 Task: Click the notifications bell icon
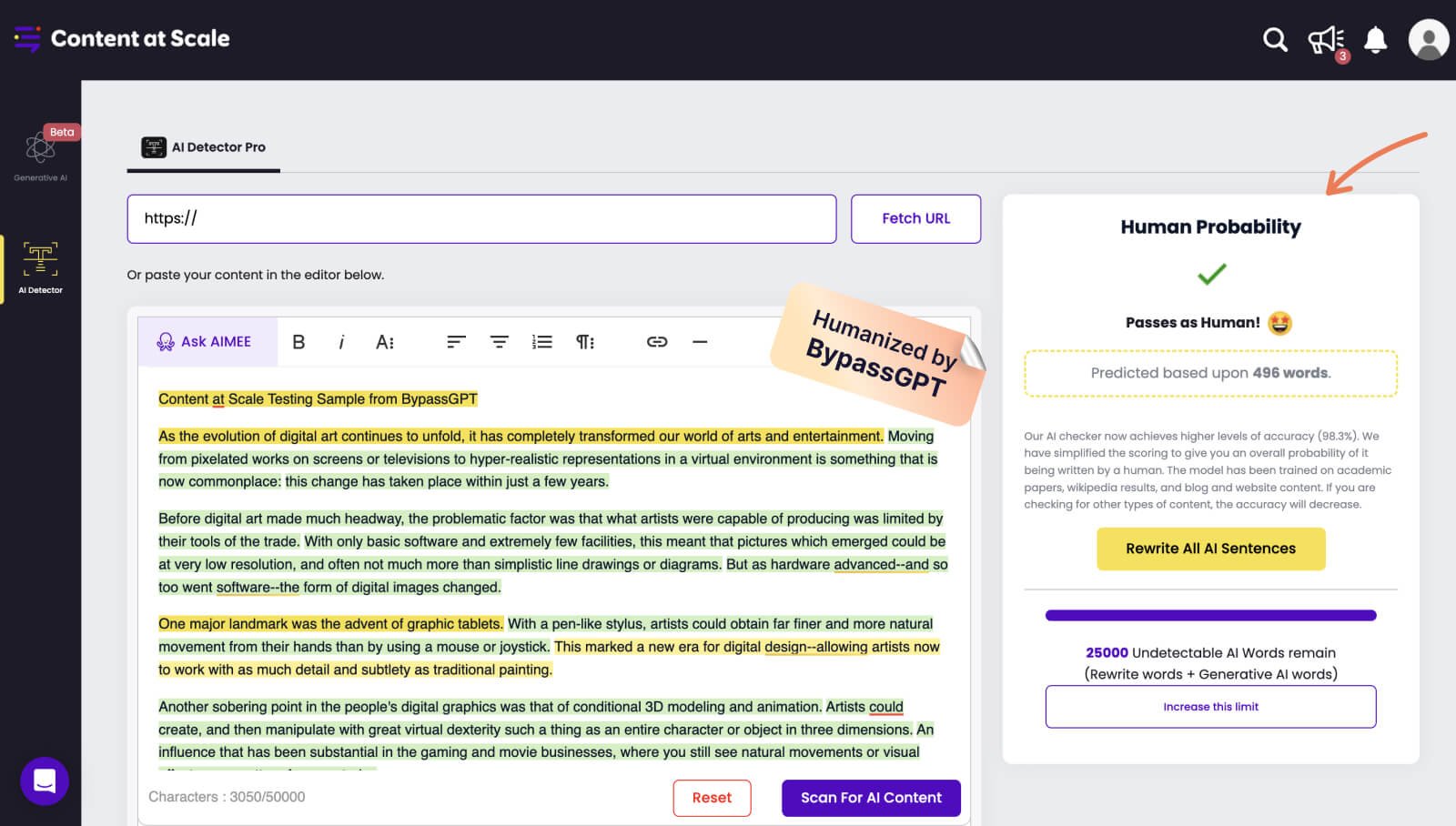click(1375, 40)
